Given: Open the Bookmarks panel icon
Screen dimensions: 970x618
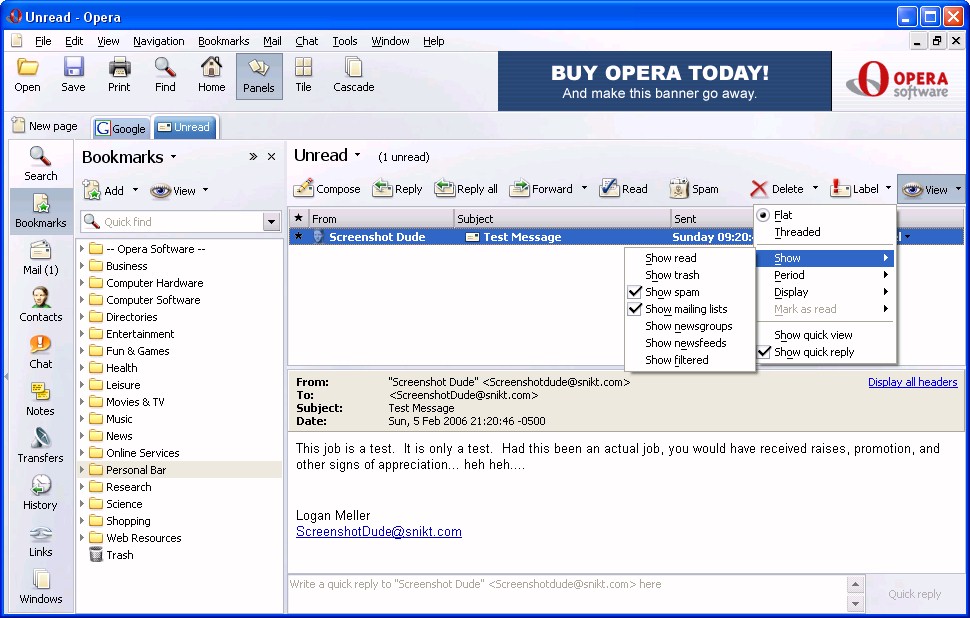Looking at the screenshot, I should [40, 211].
